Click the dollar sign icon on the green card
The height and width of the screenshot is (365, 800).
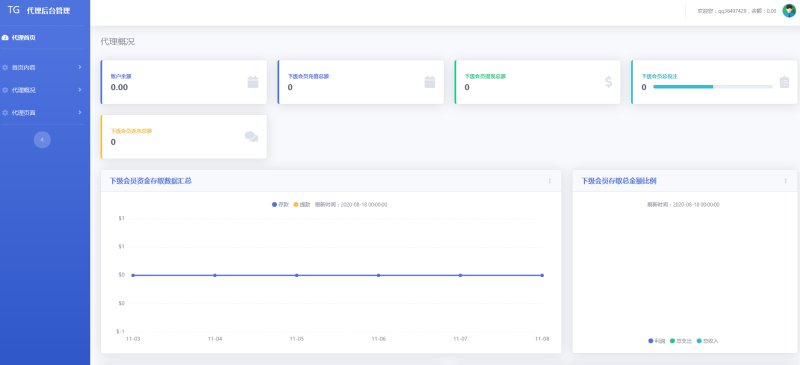[608, 82]
